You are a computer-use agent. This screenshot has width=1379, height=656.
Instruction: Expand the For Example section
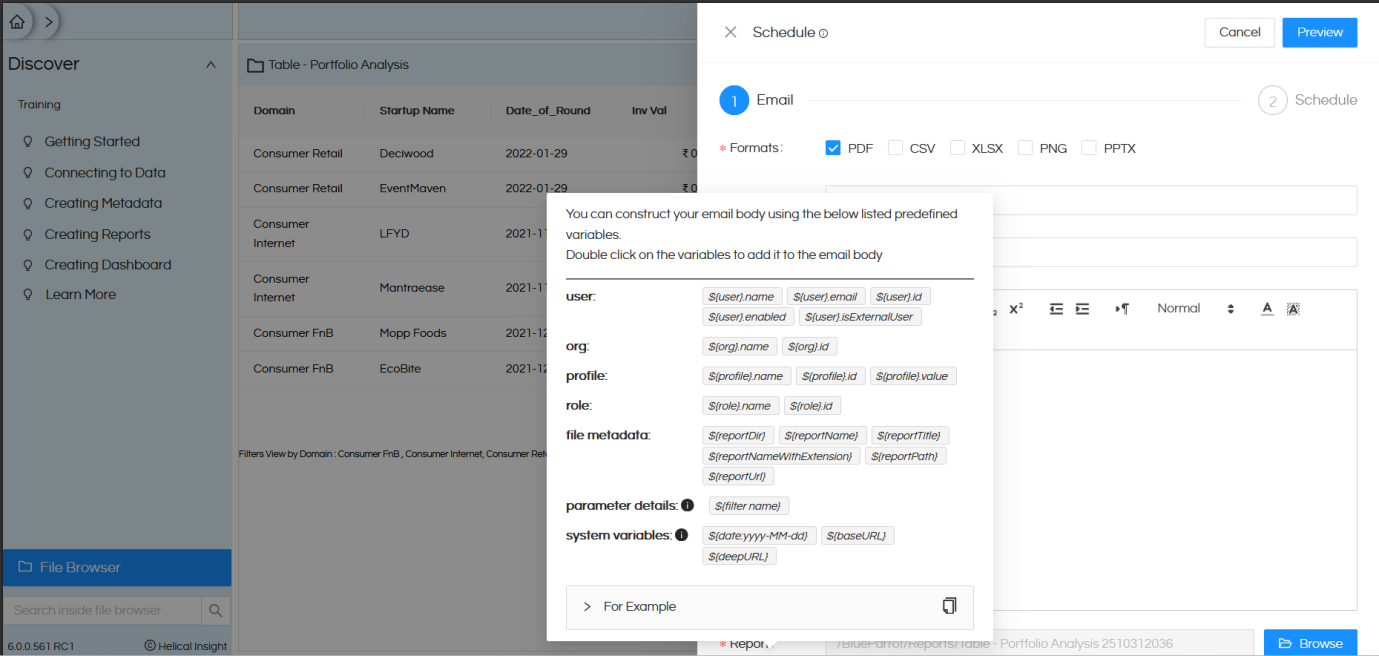(587, 606)
